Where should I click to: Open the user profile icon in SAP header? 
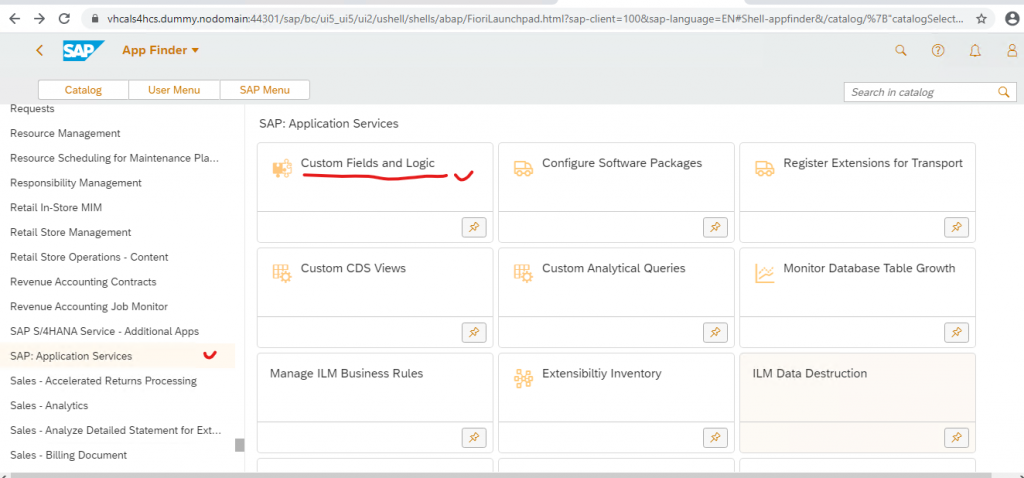(1012, 50)
